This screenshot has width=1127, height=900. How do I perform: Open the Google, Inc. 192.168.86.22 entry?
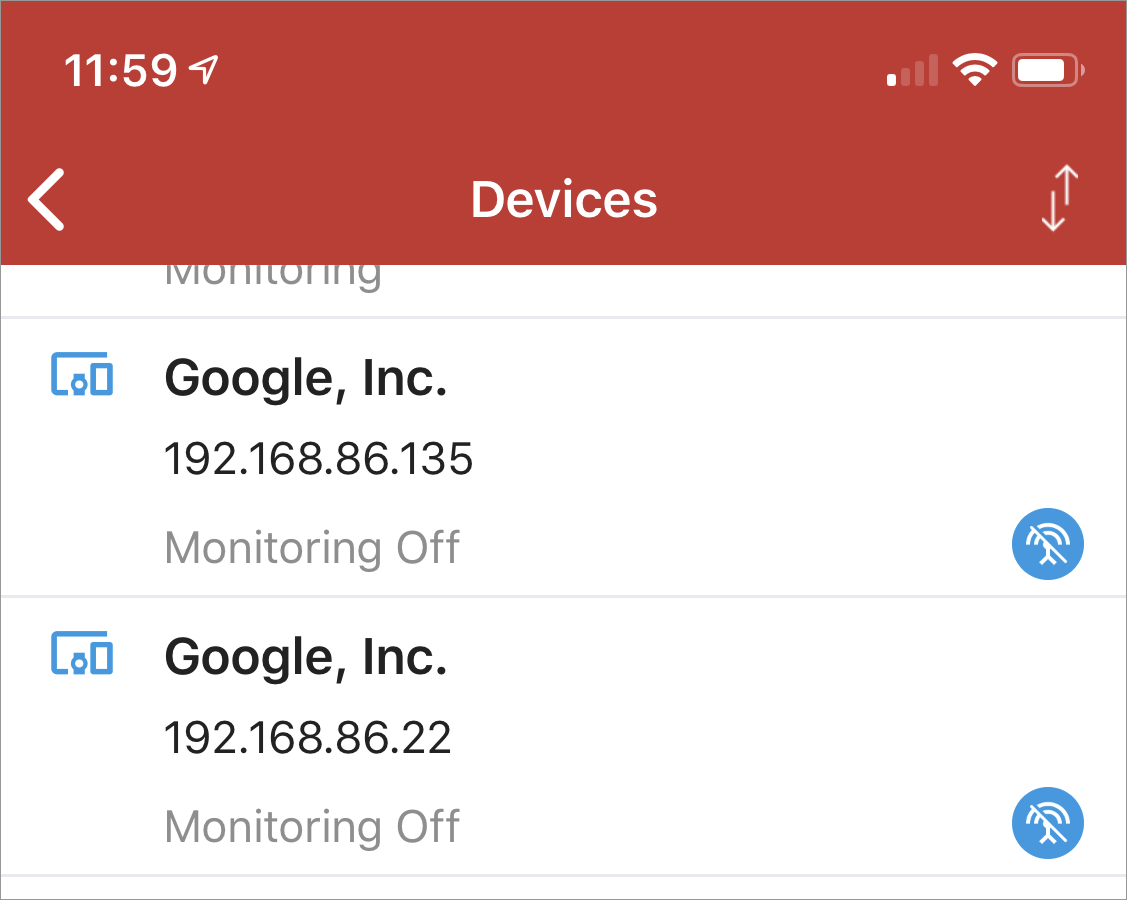pyautogui.click(x=564, y=736)
